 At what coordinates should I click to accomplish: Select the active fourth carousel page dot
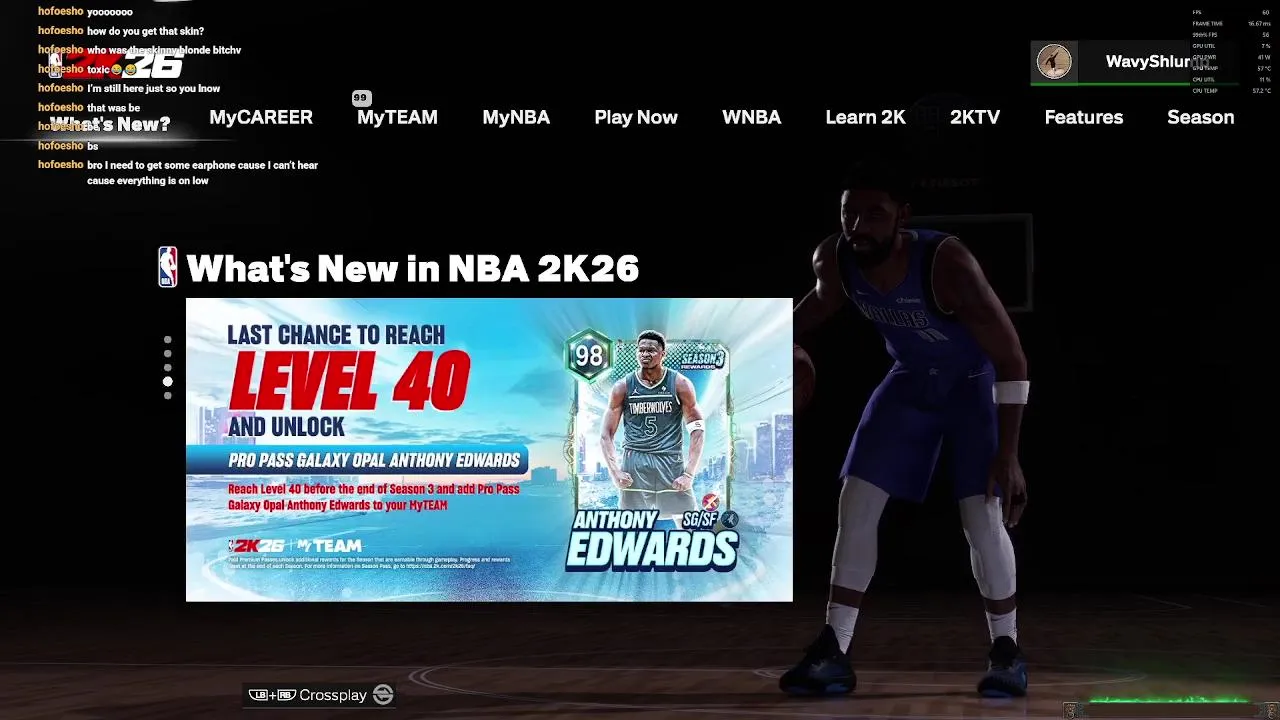[x=167, y=382]
